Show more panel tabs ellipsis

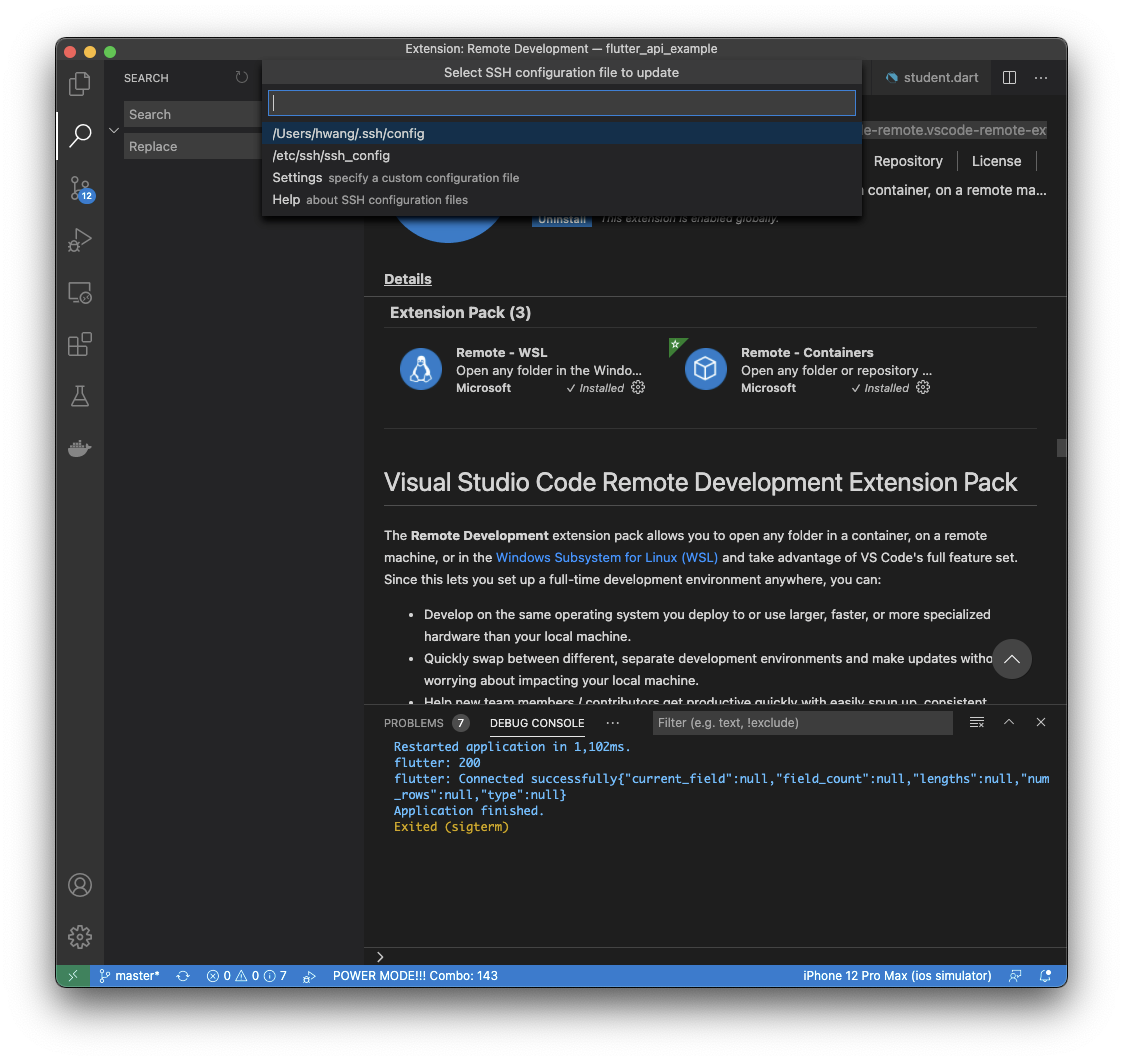click(612, 723)
